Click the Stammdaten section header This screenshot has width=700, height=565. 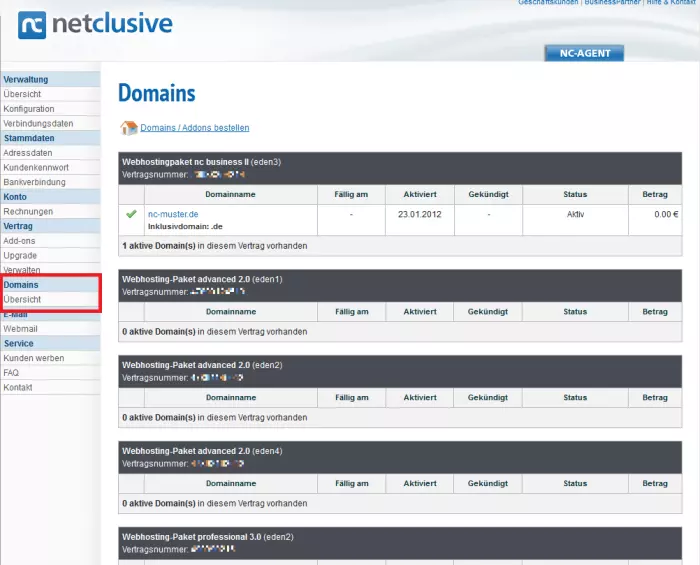point(50,138)
